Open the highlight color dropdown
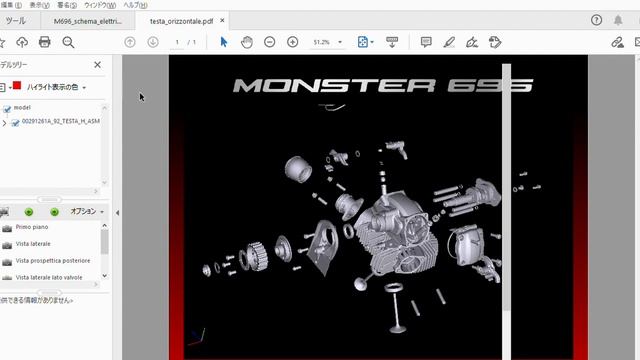 click(x=84, y=87)
